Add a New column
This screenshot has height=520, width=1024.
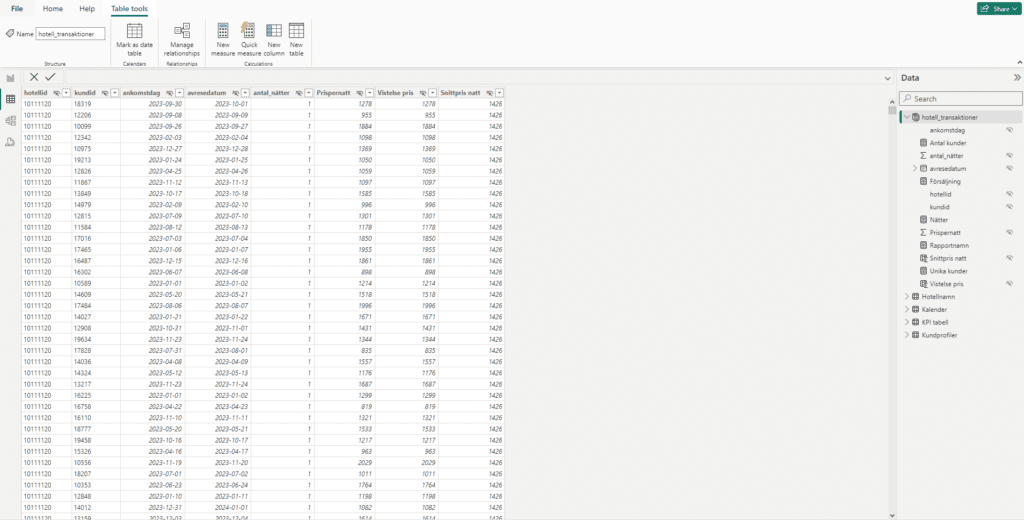click(273, 31)
